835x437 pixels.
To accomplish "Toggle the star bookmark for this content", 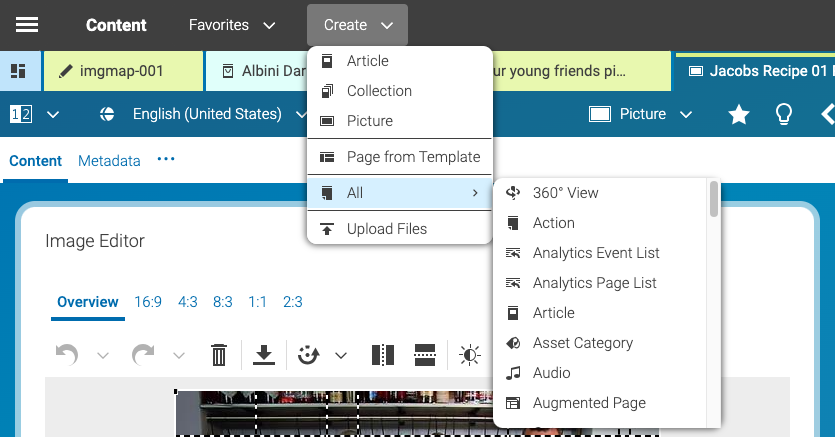I will pos(739,115).
